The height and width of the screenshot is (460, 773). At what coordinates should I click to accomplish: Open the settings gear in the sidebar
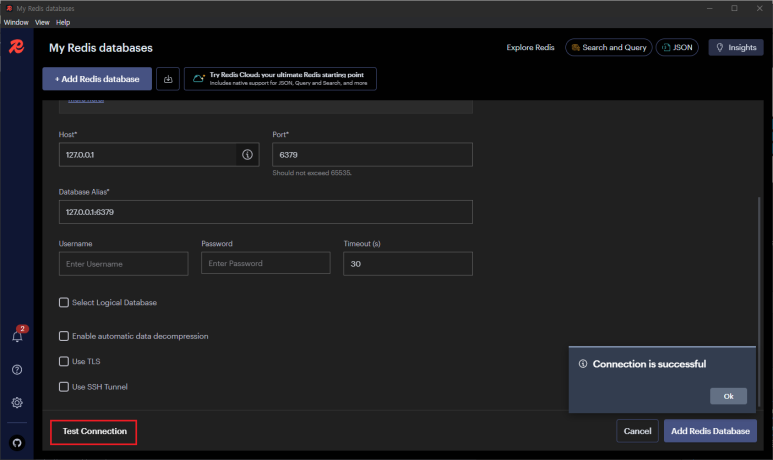click(x=17, y=403)
